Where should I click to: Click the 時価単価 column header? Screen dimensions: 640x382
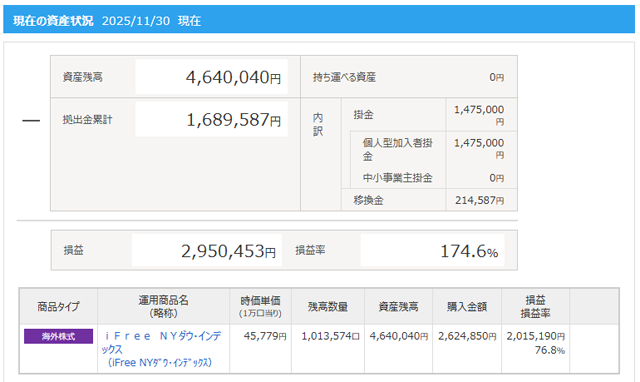[260, 306]
